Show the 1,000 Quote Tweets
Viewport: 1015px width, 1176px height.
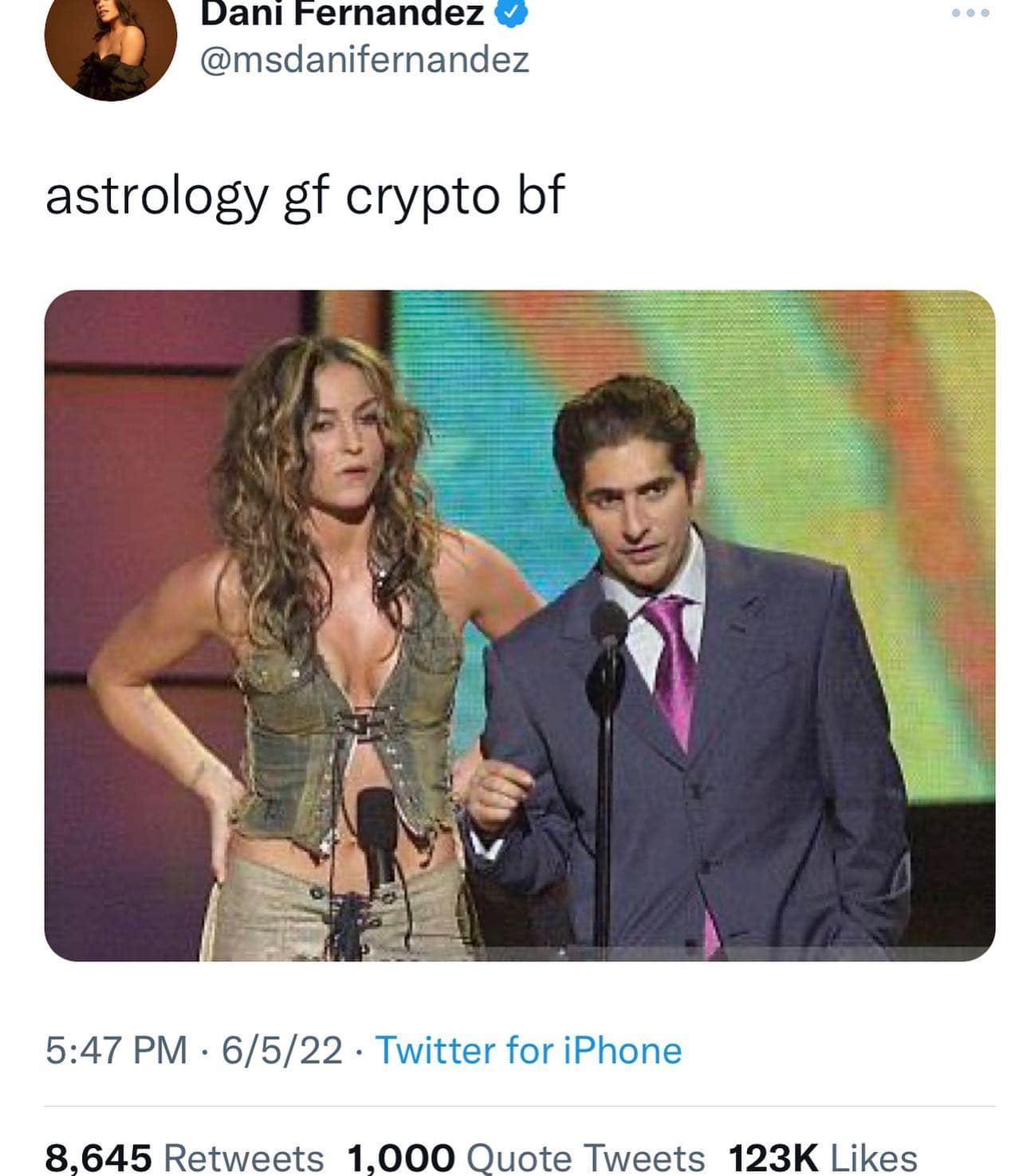click(525, 1157)
